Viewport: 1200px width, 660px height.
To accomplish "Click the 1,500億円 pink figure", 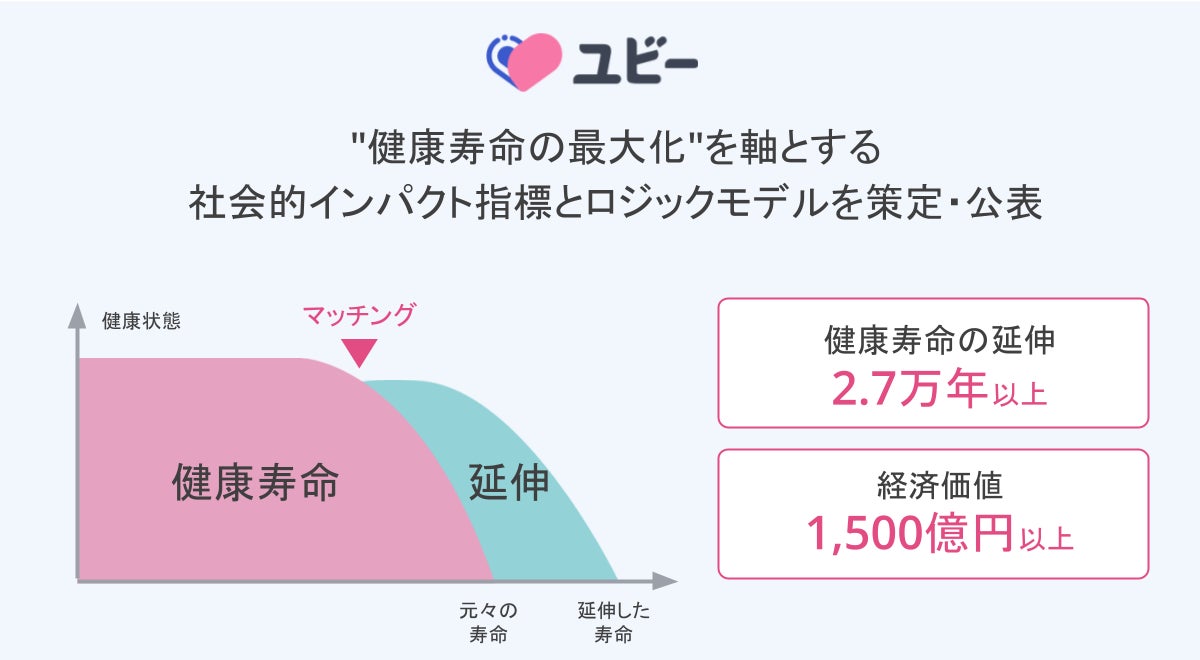I will click(x=908, y=536).
